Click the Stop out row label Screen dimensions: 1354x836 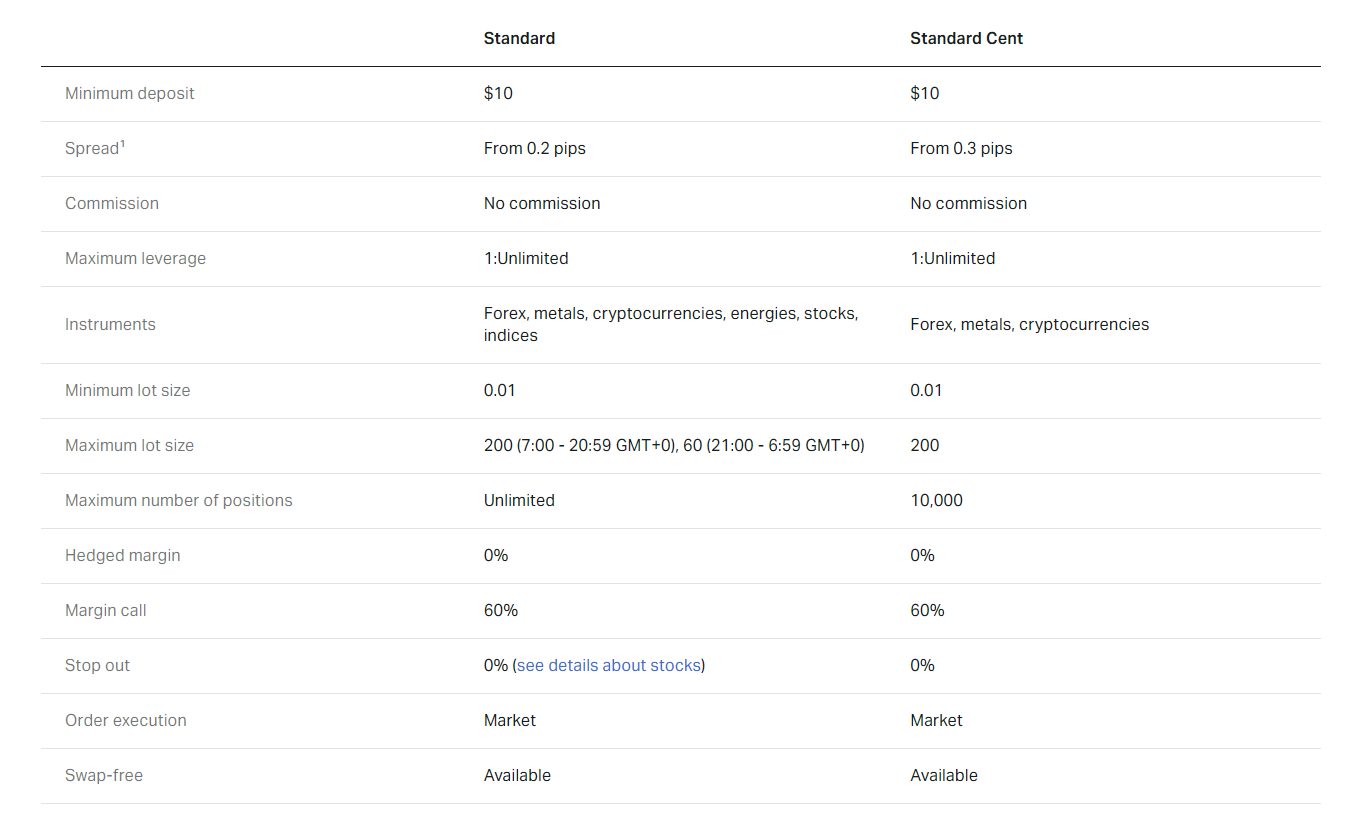click(x=97, y=665)
